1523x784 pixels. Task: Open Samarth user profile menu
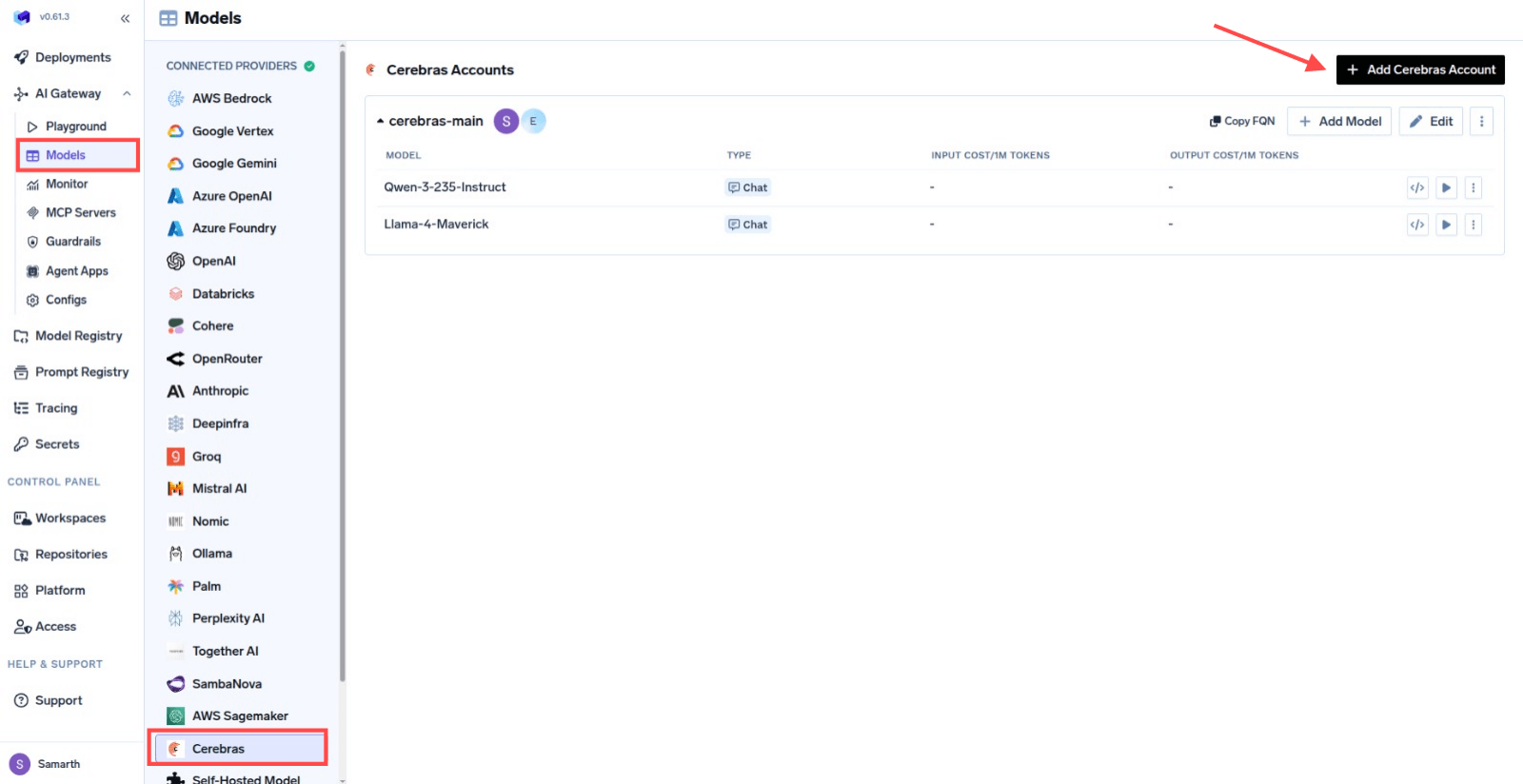tap(45, 764)
